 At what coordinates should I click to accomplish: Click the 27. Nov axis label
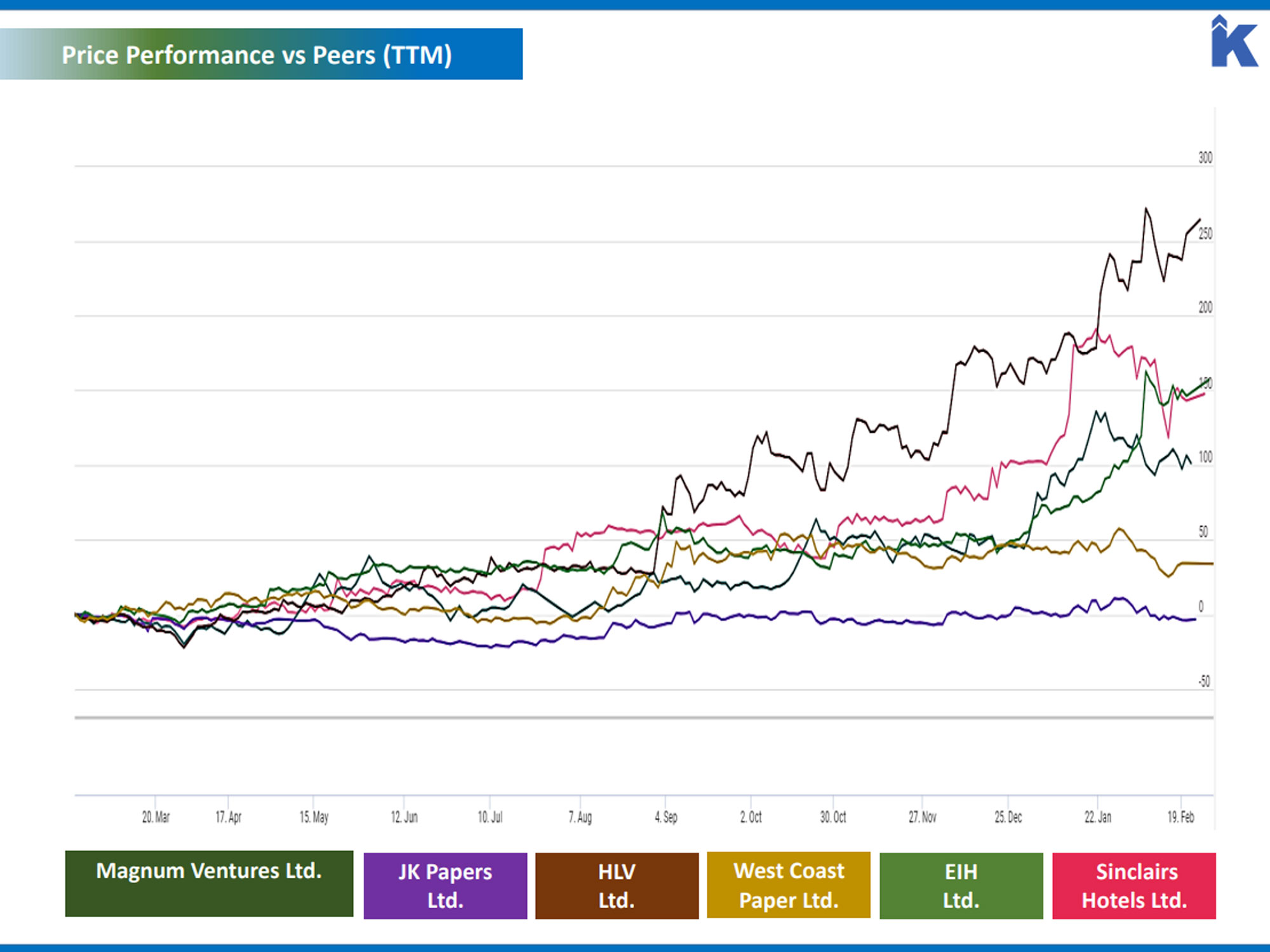[x=922, y=817]
